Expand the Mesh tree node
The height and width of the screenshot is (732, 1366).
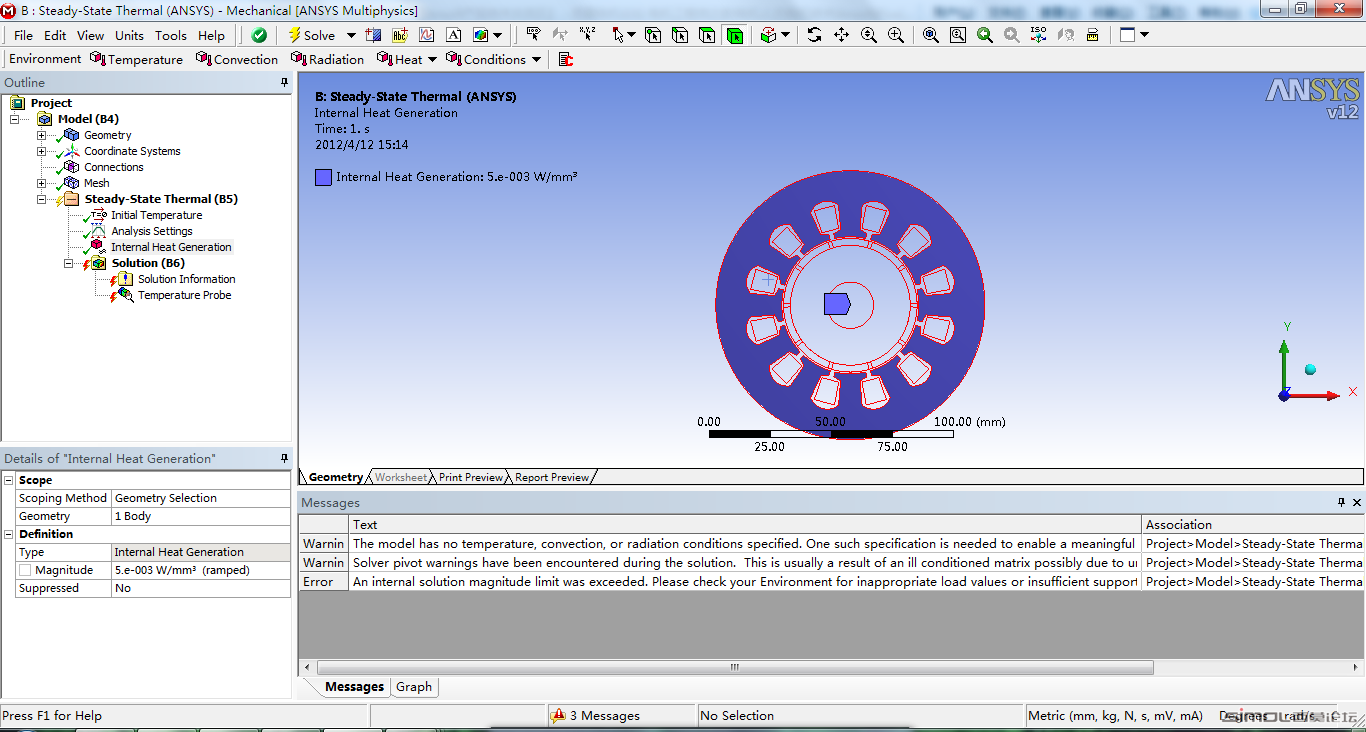point(42,183)
